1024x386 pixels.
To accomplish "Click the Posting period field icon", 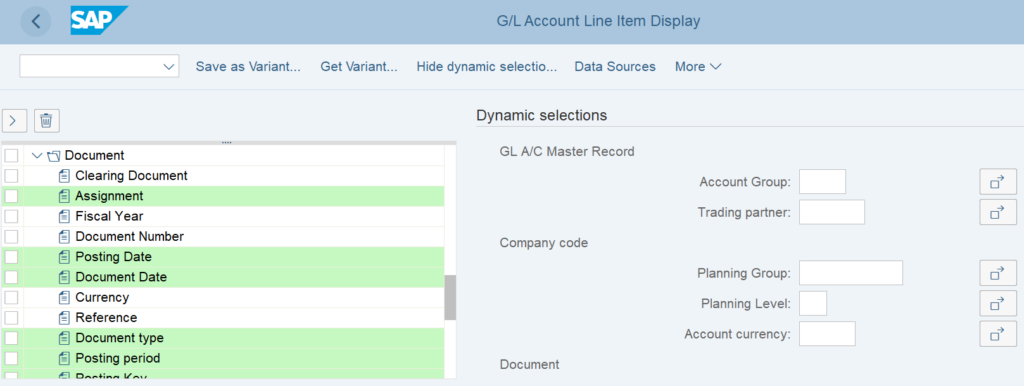I will (64, 359).
